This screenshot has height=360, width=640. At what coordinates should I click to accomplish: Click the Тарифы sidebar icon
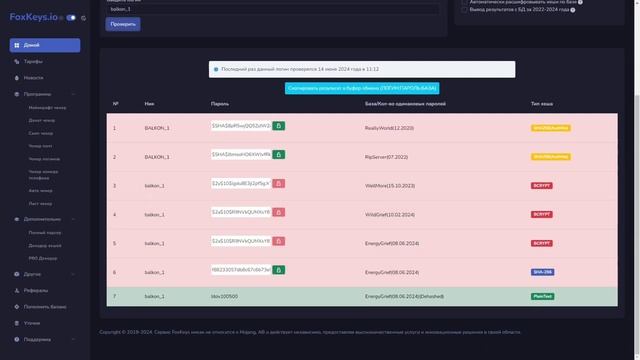coord(17,62)
